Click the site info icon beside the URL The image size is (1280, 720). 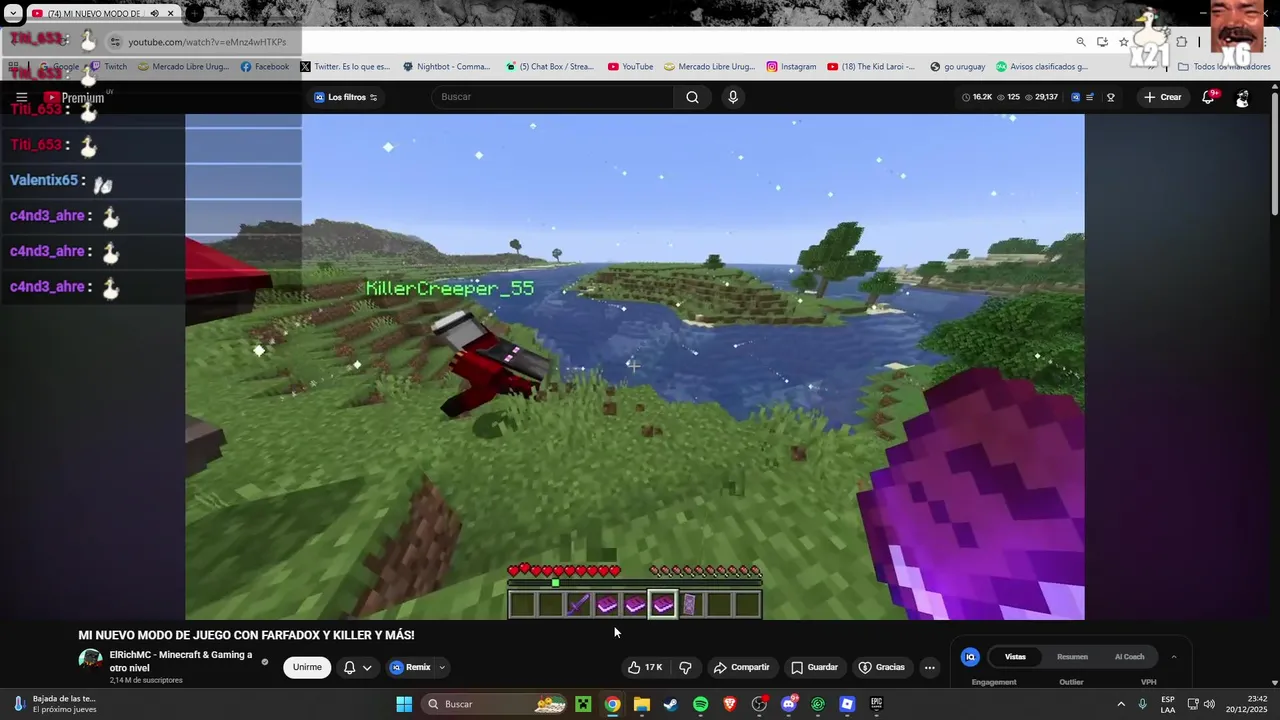(115, 42)
